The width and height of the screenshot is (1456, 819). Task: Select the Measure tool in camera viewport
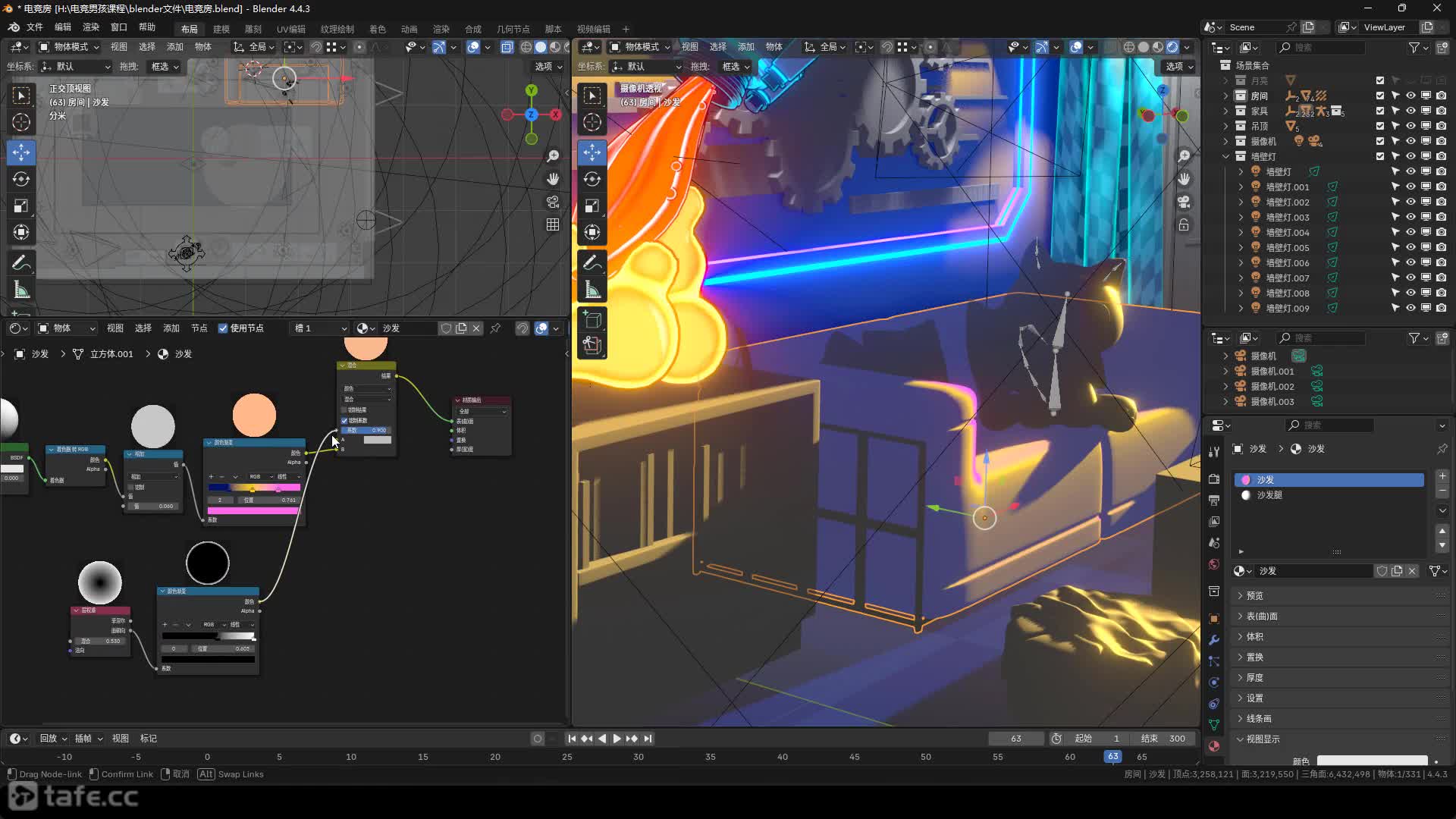pos(592,290)
